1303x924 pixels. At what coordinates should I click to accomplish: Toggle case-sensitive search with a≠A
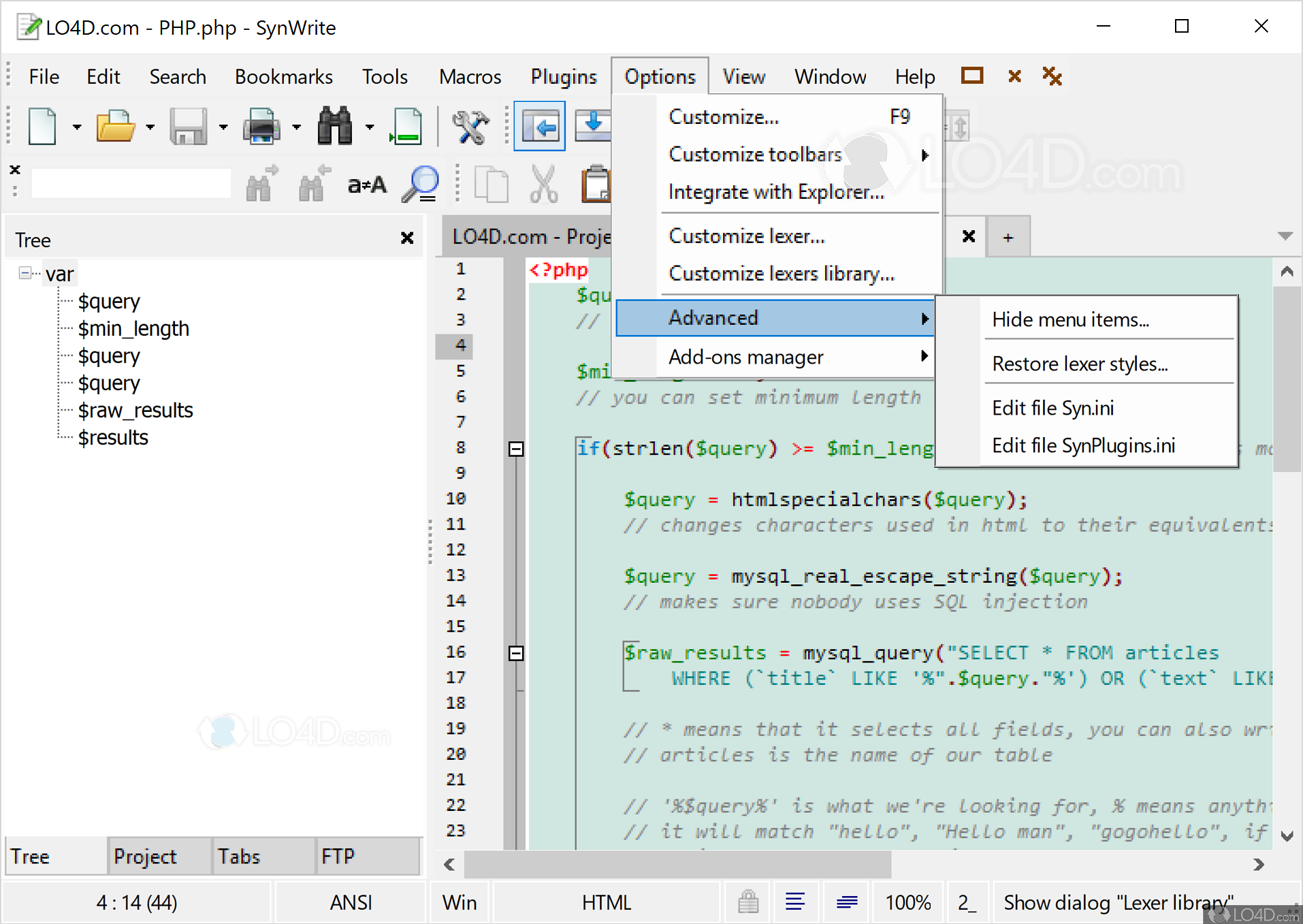(x=366, y=184)
